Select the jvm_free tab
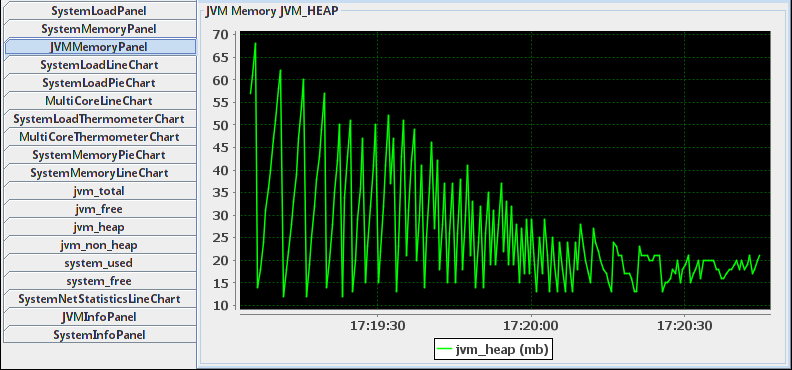 pos(99,209)
